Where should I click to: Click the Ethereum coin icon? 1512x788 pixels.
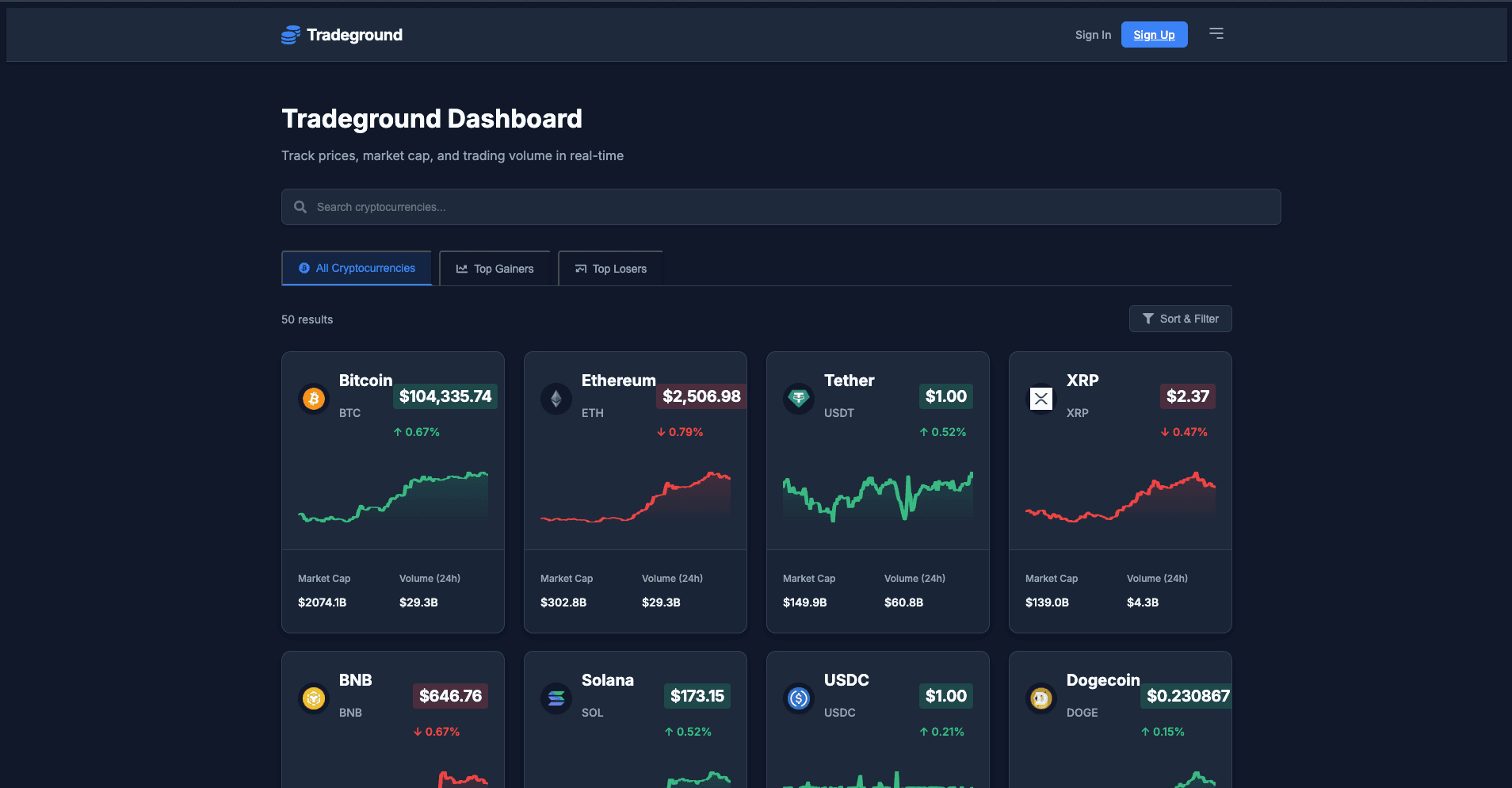click(x=556, y=398)
